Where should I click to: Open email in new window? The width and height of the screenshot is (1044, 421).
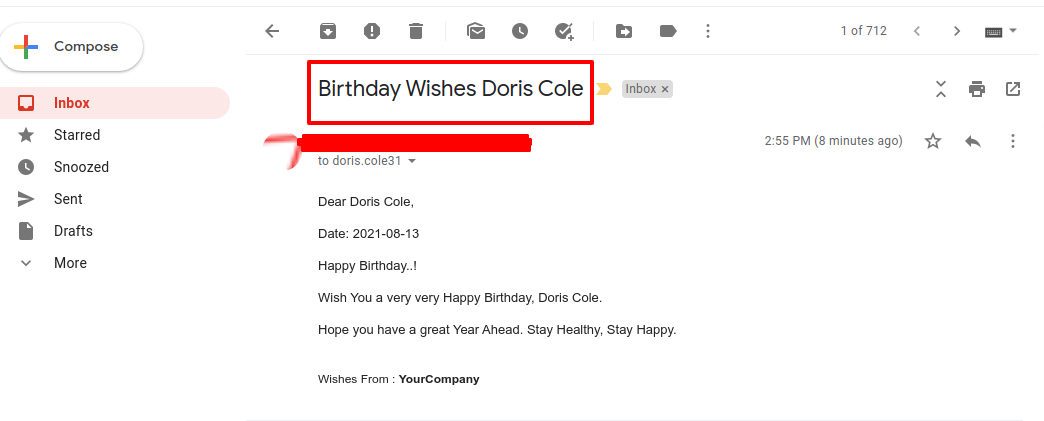pyautogui.click(x=1013, y=89)
